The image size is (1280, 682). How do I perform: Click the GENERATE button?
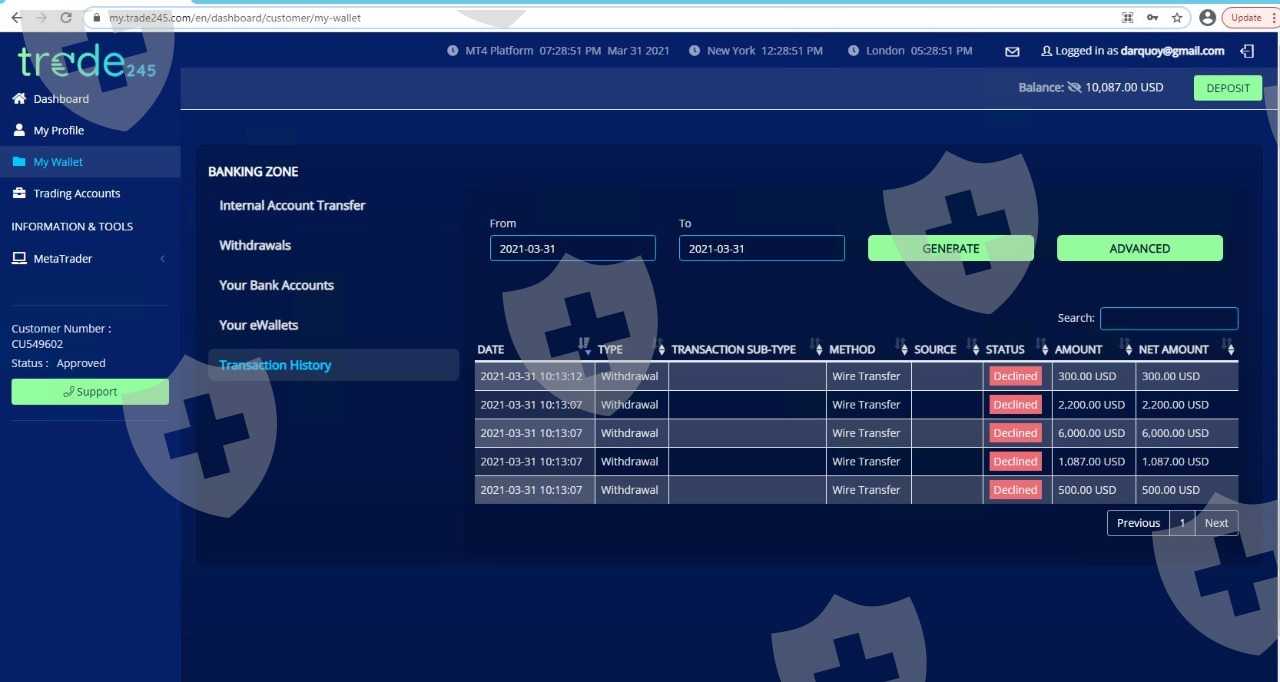tap(951, 248)
